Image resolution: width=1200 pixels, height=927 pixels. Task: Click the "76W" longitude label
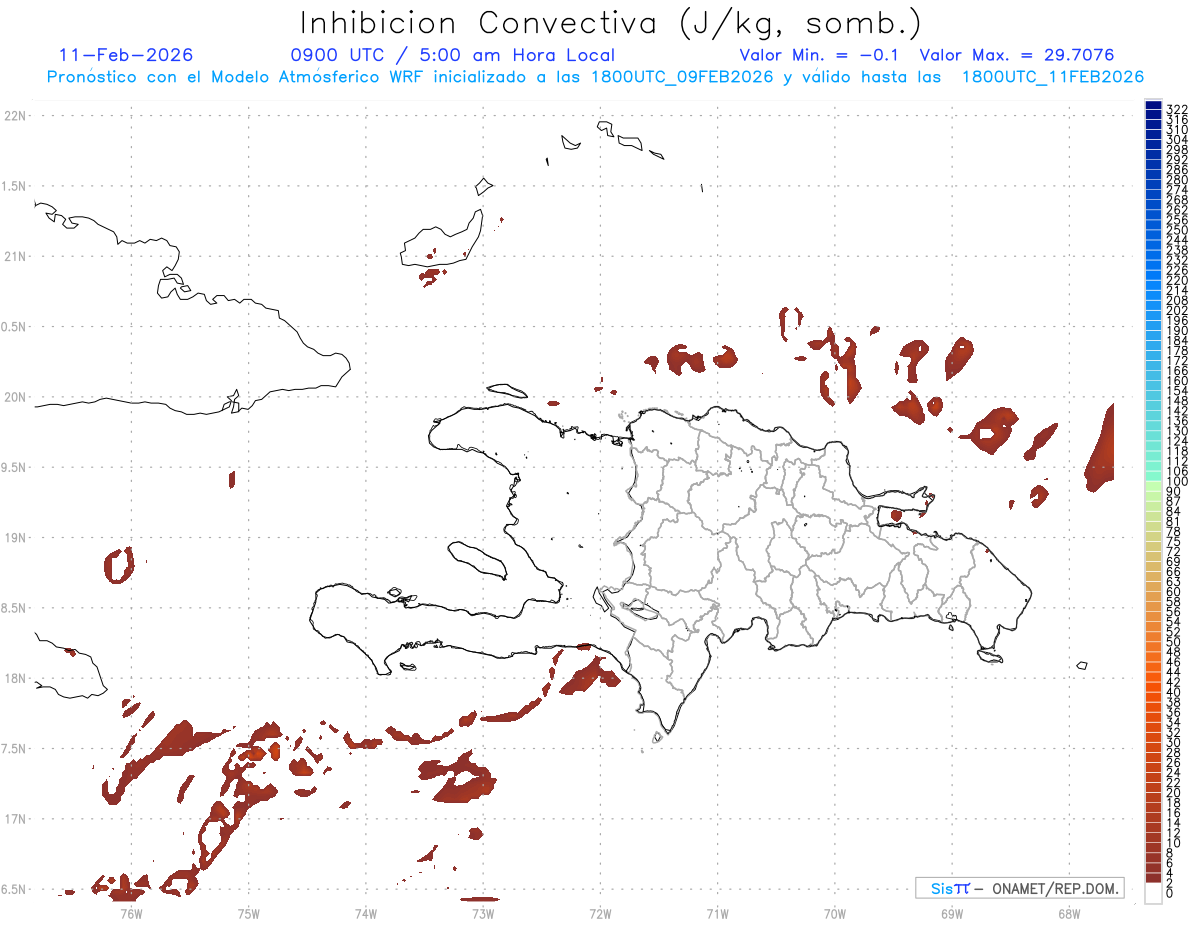[x=131, y=913]
